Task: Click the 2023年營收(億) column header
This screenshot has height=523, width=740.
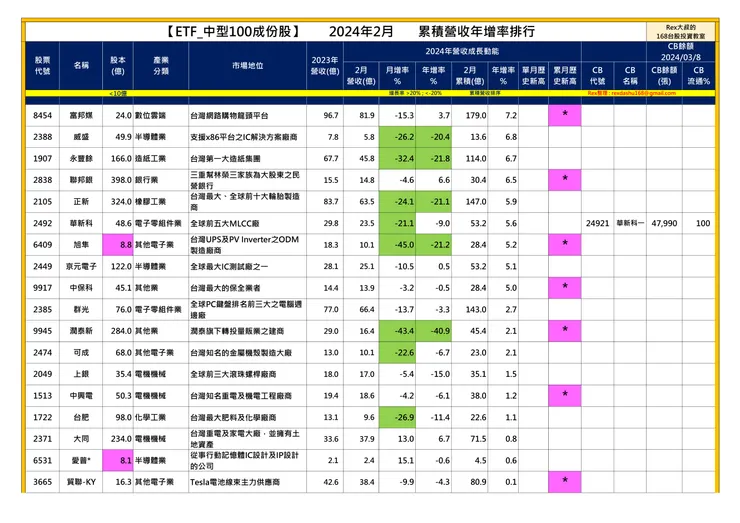Action: coord(325,66)
